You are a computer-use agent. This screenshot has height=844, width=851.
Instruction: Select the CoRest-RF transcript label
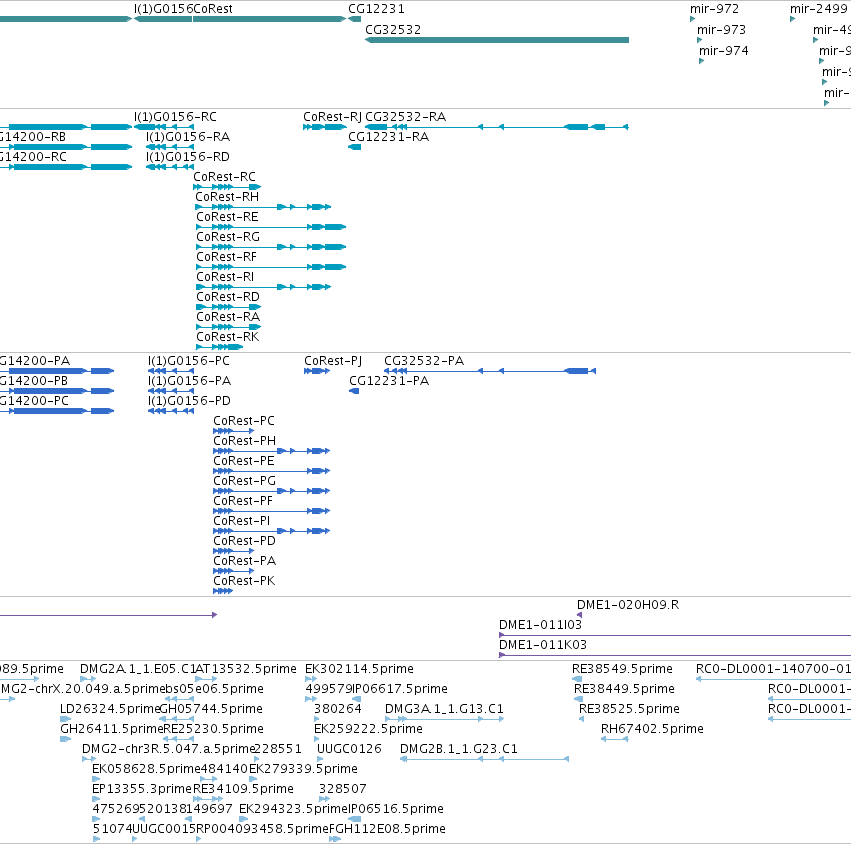click(226, 257)
